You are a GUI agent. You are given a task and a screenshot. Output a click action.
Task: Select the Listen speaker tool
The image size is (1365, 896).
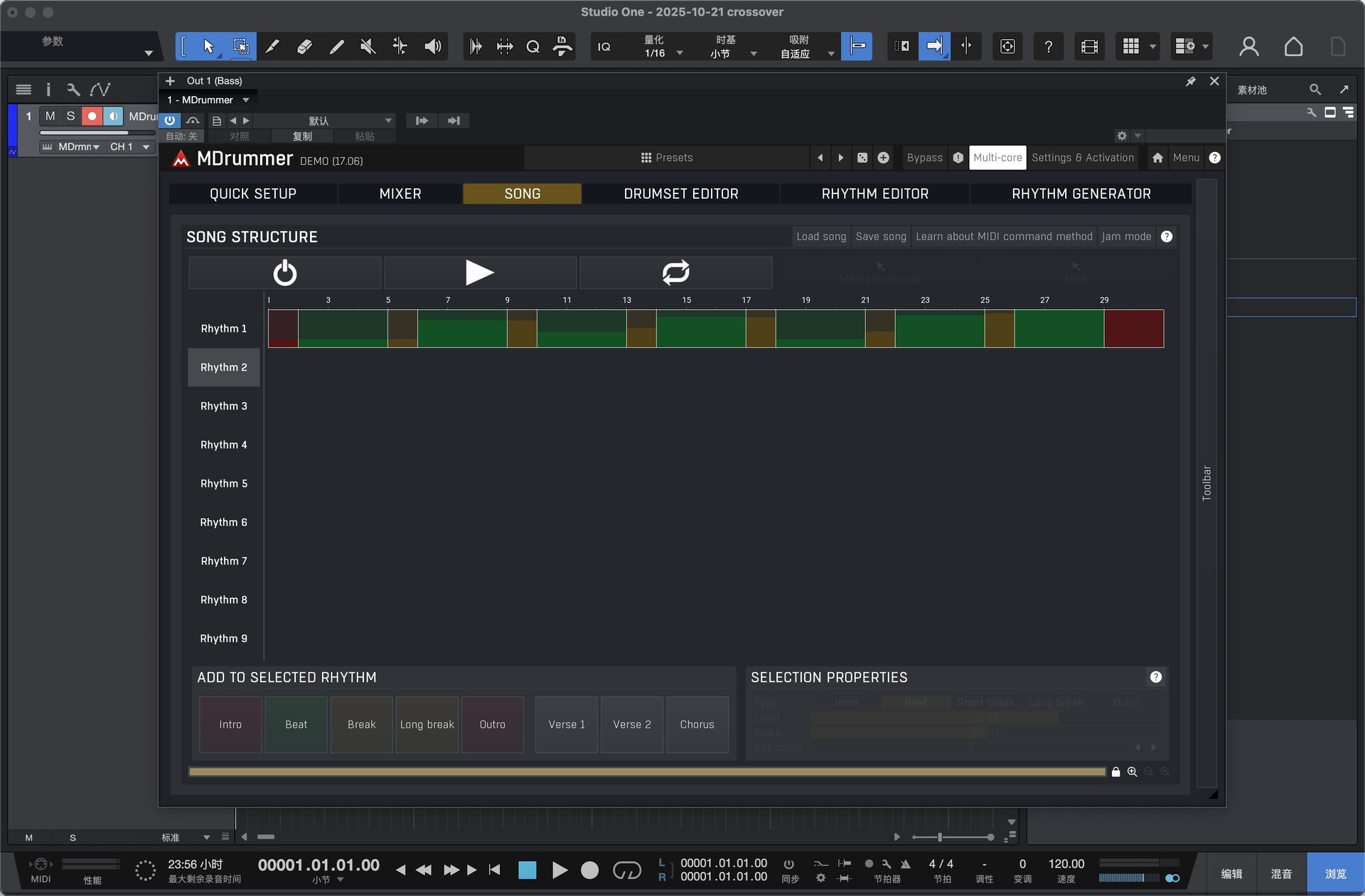pos(432,47)
